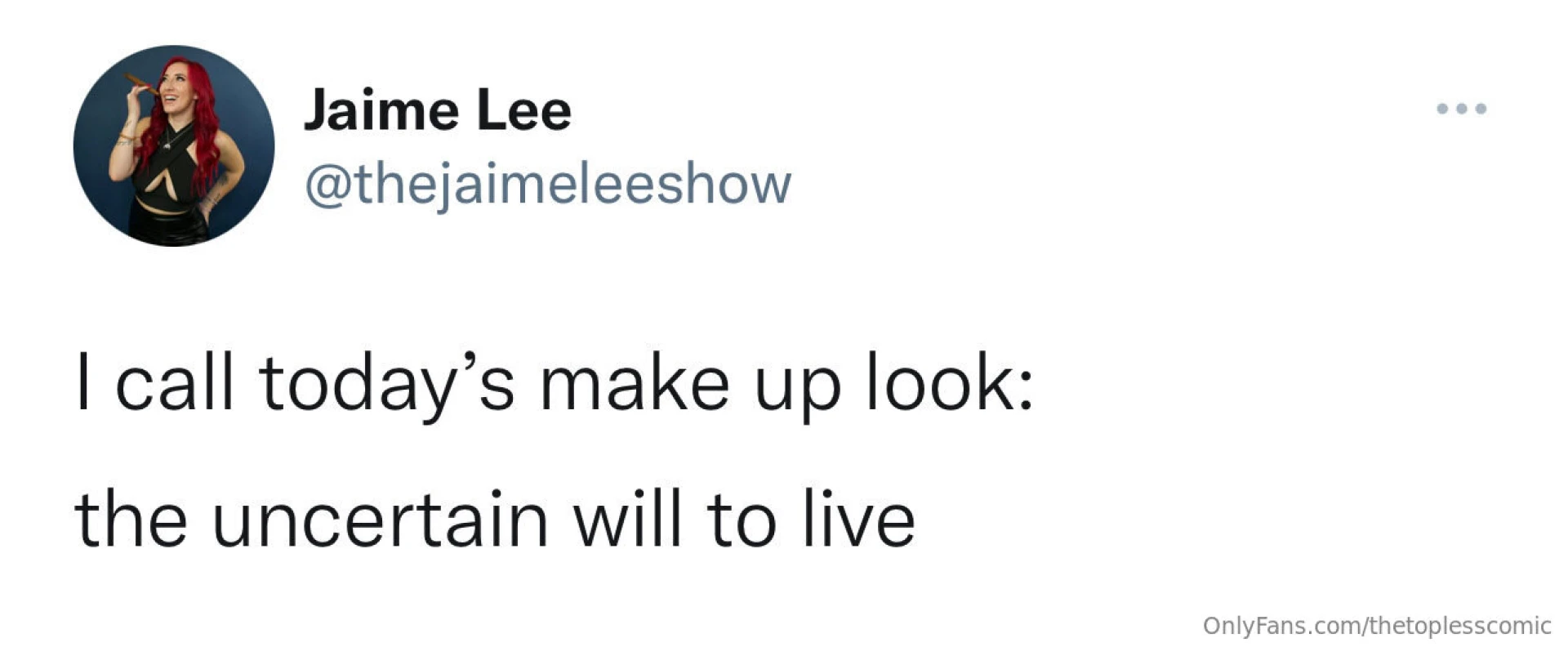Click the word 'will' in the tweet
Image resolution: width=1568 pixels, height=656 pixels.
[626, 520]
